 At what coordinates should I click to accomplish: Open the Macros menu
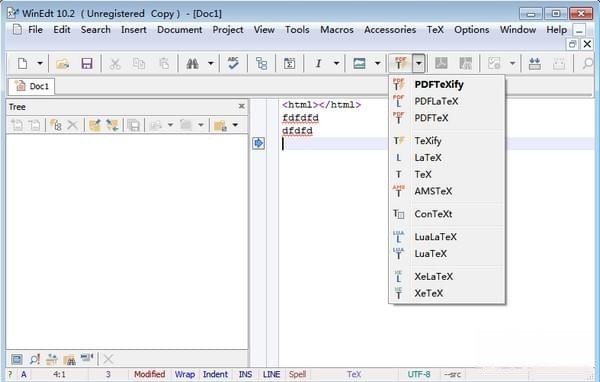(337, 29)
